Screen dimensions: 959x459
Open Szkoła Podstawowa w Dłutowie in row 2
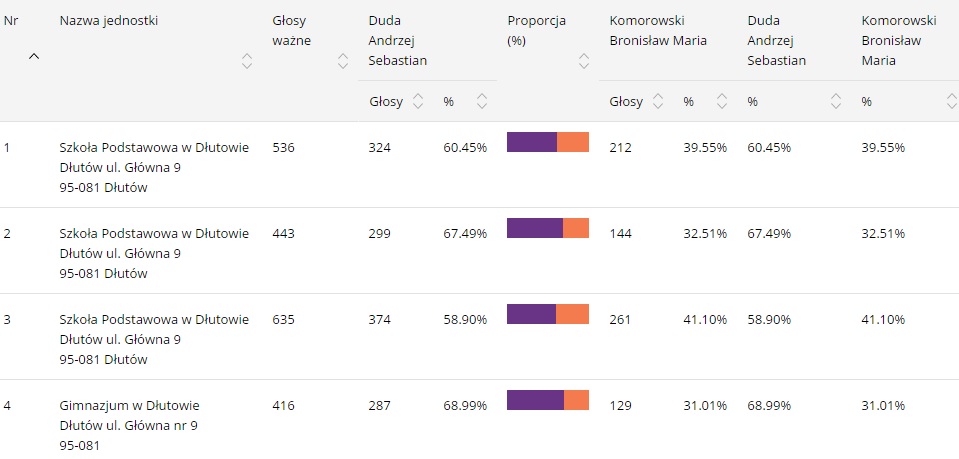[154, 234]
